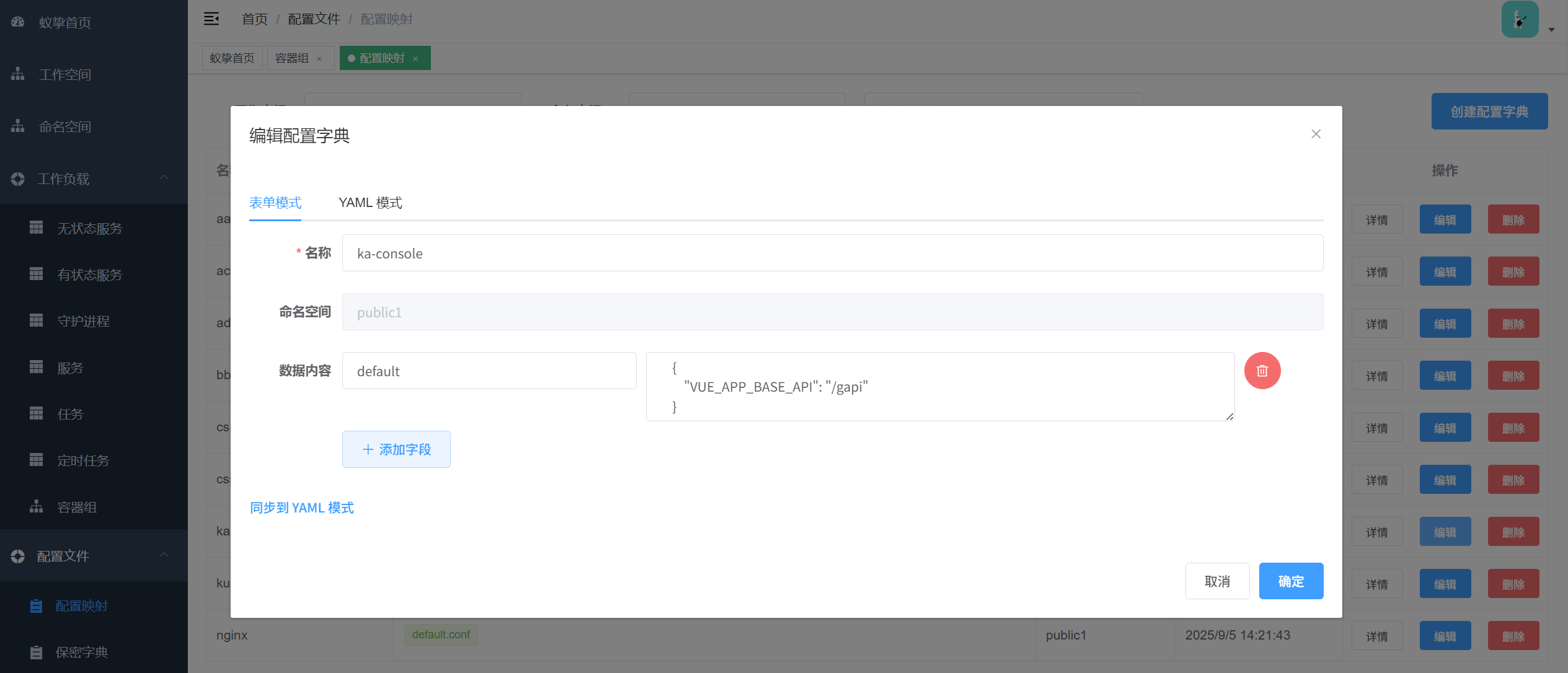This screenshot has height=673, width=1568.
Task: Open 蚁挚首页 dashboard icon in sidebar
Action: [x=18, y=22]
